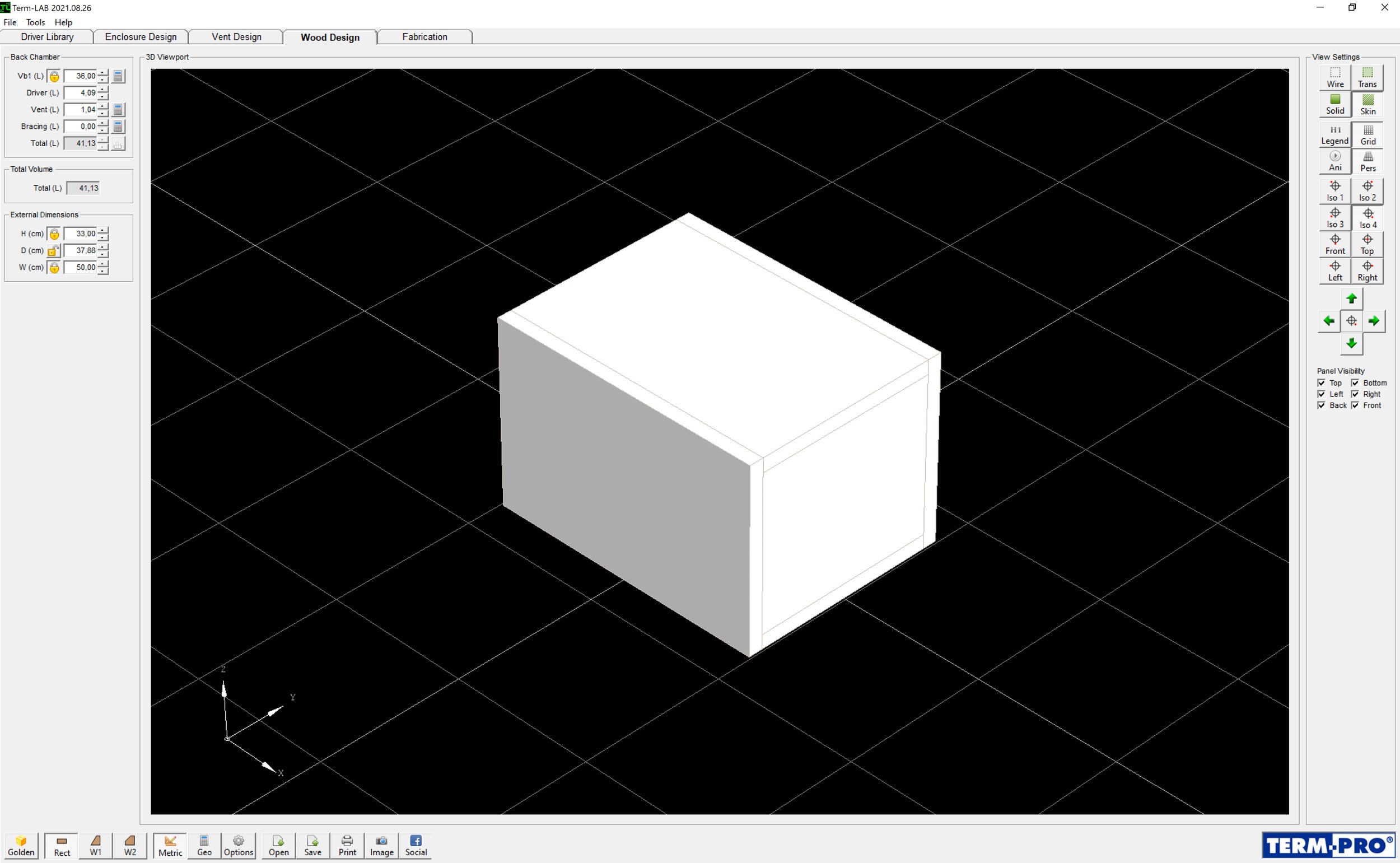This screenshot has width=1400, height=863.
Task: Uncheck the Back panel visibility
Action: tap(1322, 405)
